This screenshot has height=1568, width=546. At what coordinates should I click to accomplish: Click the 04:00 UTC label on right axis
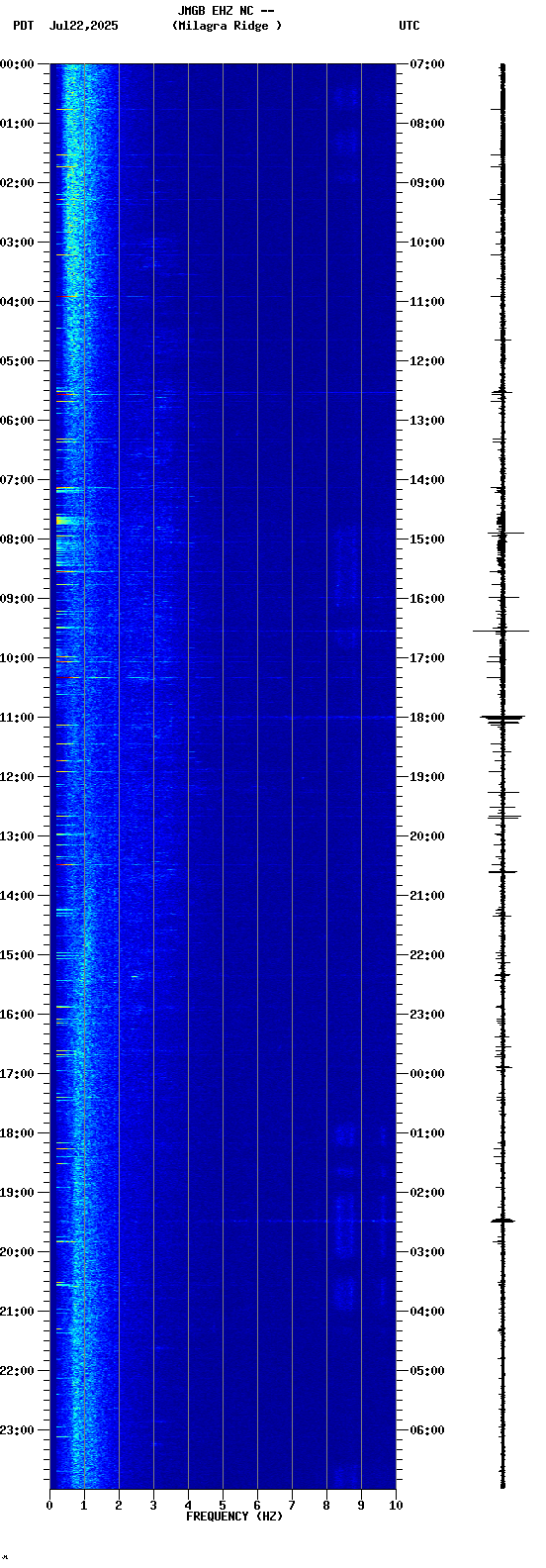click(x=427, y=1312)
